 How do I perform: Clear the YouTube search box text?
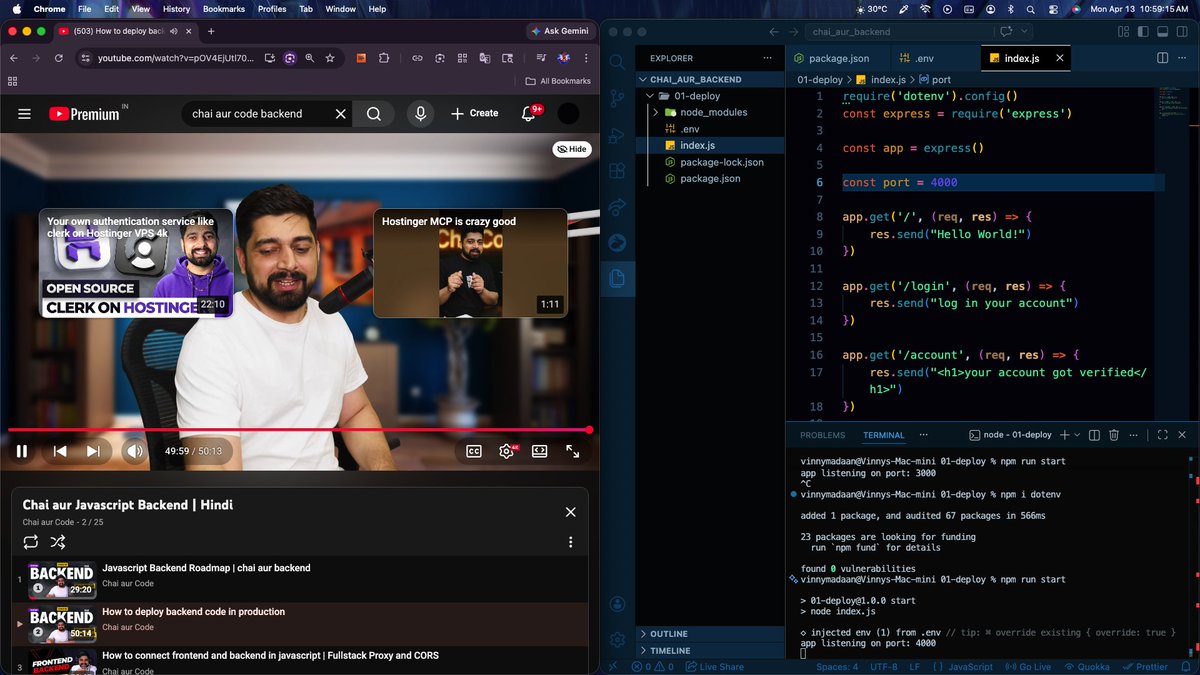341,114
